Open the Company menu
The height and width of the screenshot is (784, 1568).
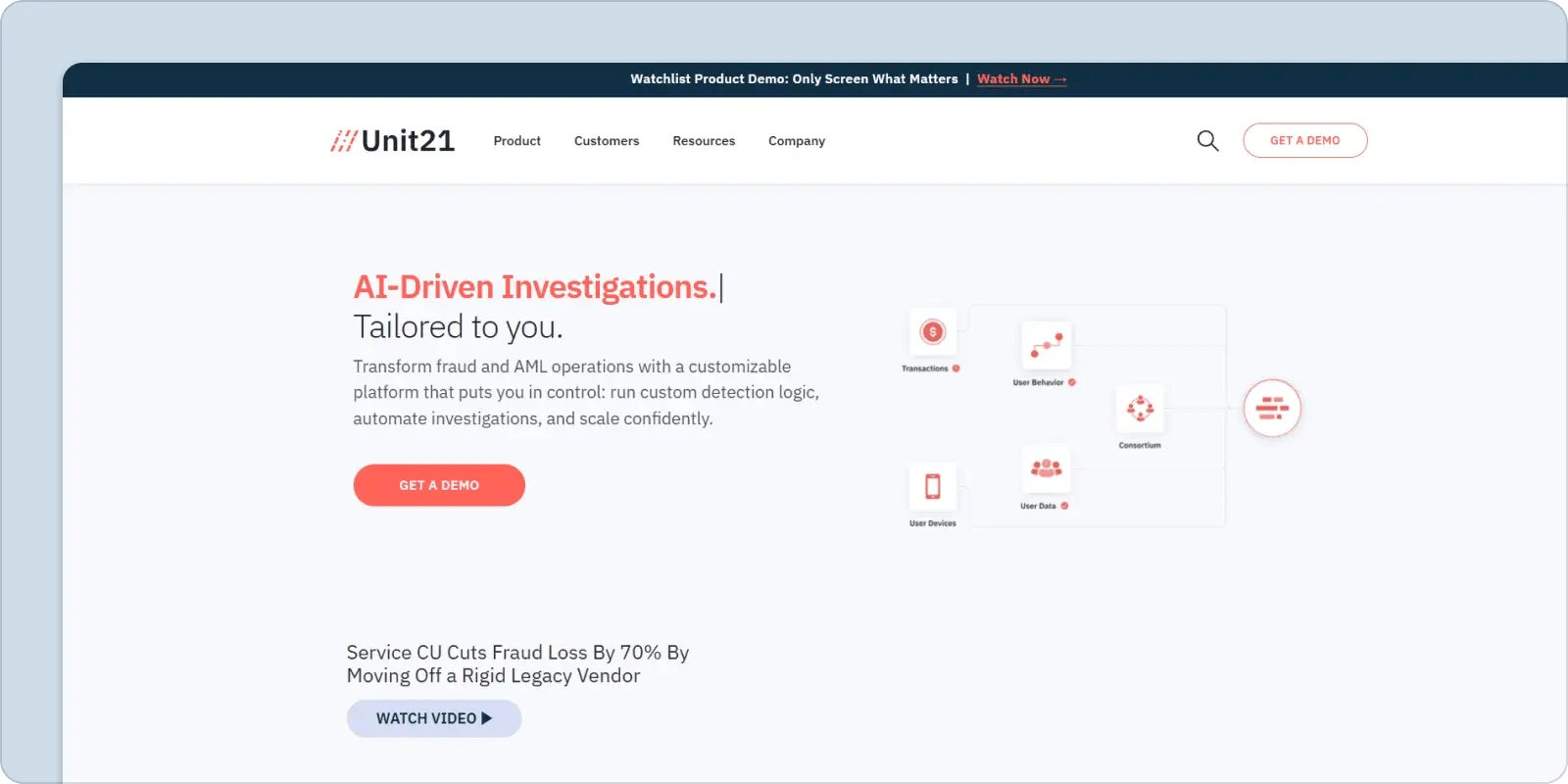coord(797,141)
